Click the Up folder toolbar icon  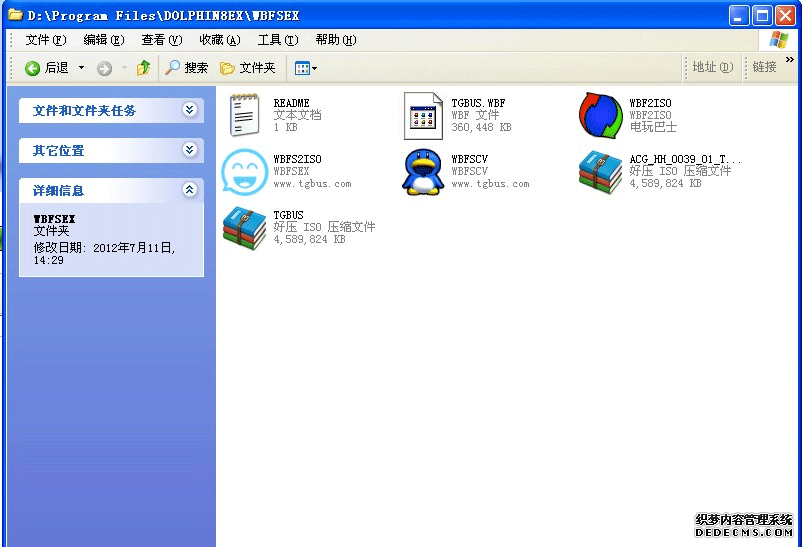coord(144,68)
